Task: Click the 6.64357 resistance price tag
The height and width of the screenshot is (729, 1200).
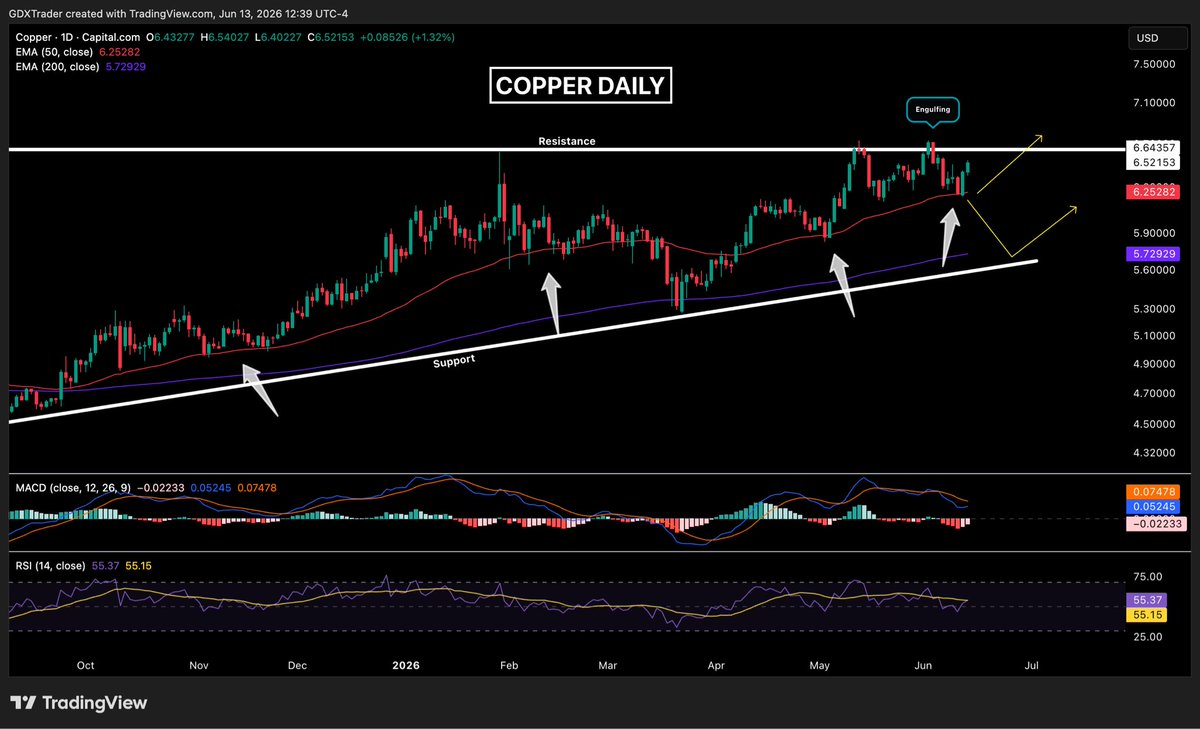Action: 1154,147
